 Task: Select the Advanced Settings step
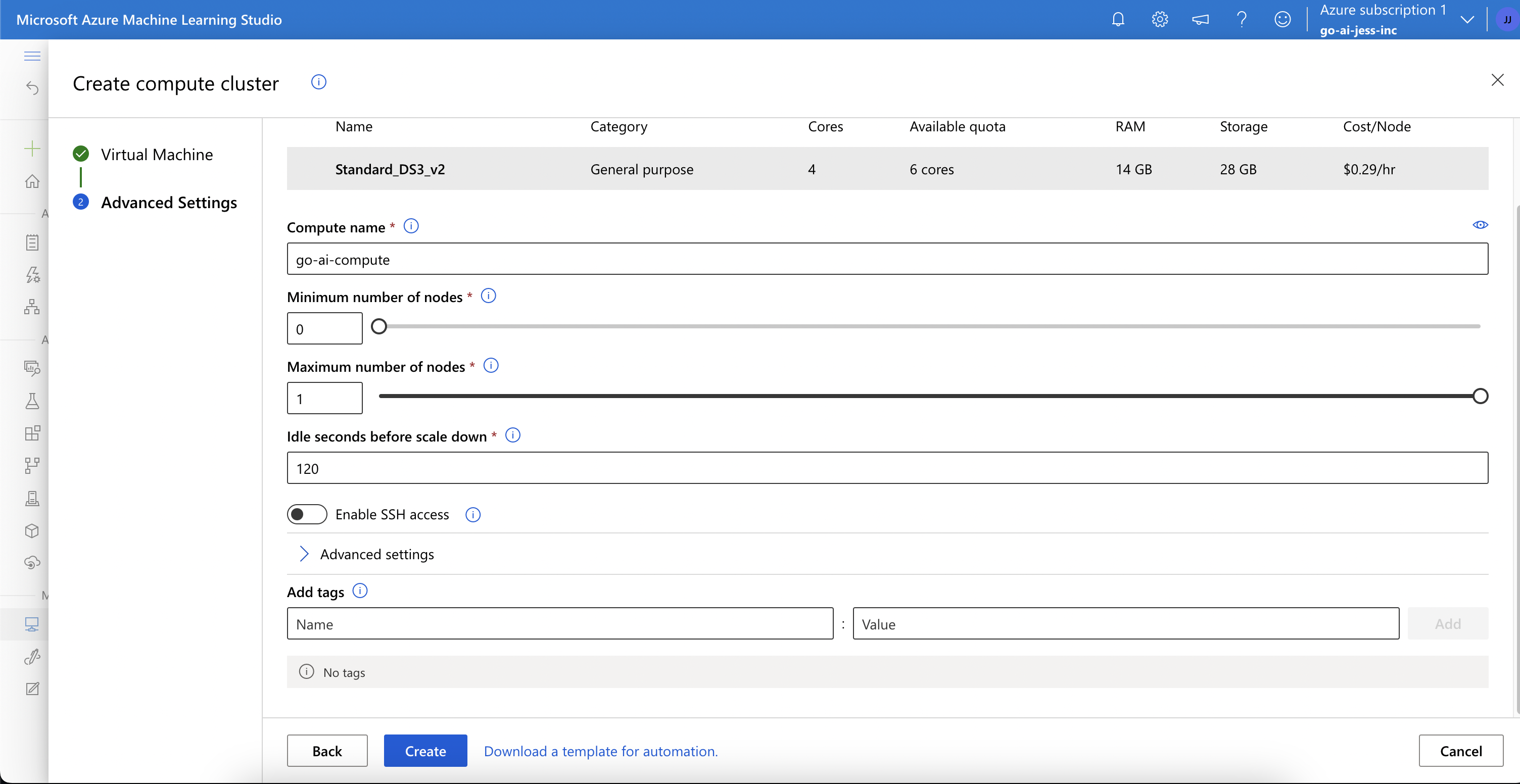pyautogui.click(x=169, y=203)
